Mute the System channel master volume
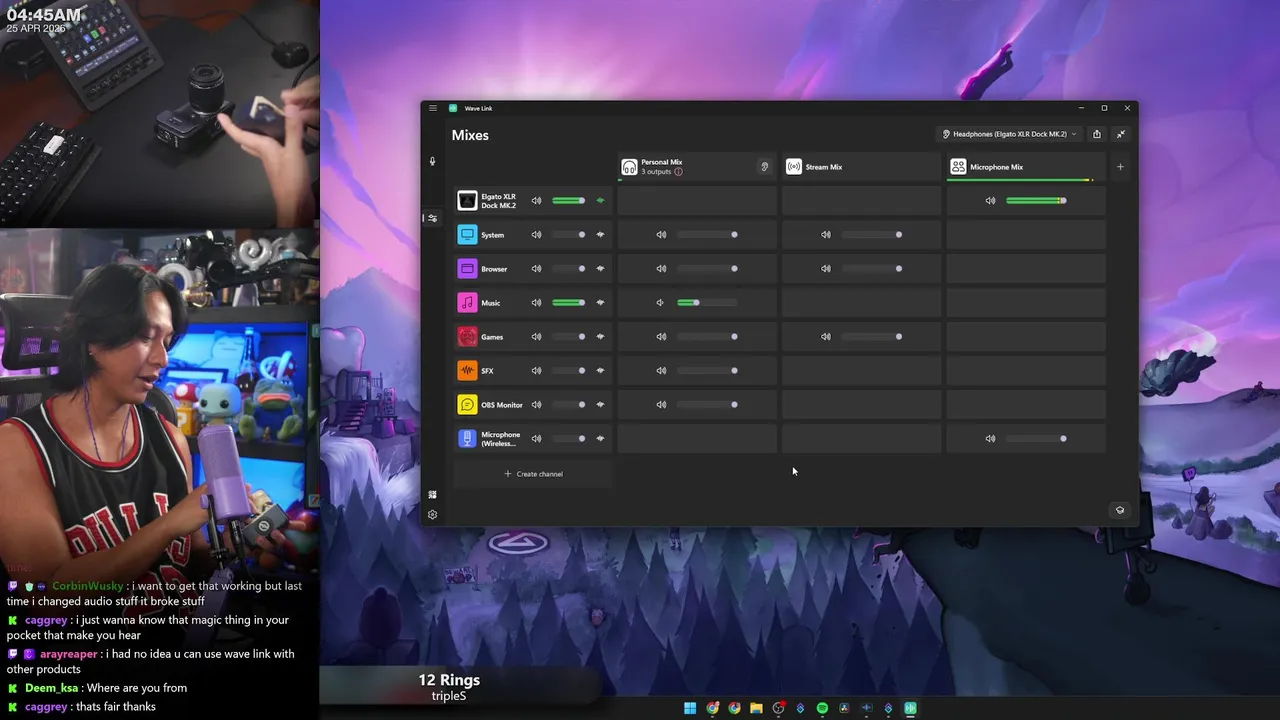This screenshot has width=1280, height=720. 536,235
